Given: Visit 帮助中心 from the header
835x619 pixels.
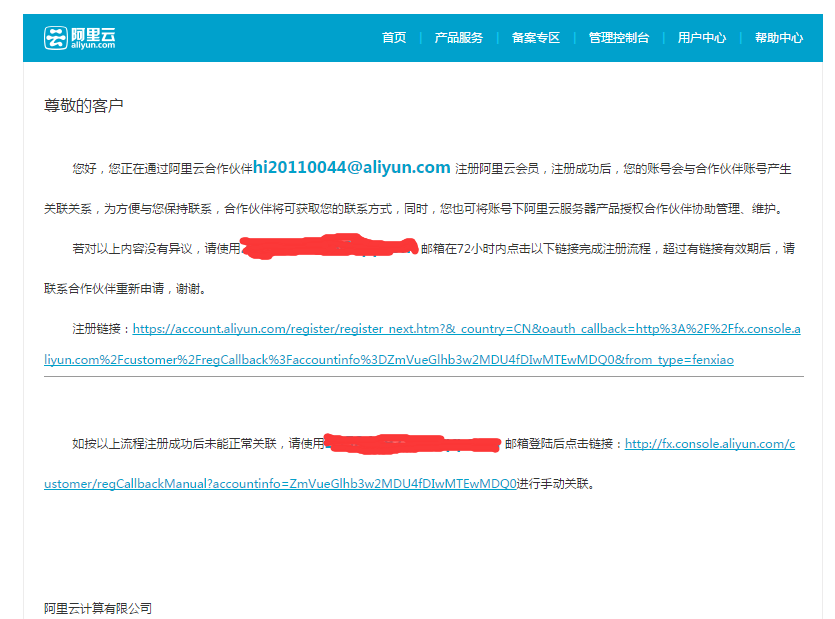Looking at the screenshot, I should [x=779, y=38].
